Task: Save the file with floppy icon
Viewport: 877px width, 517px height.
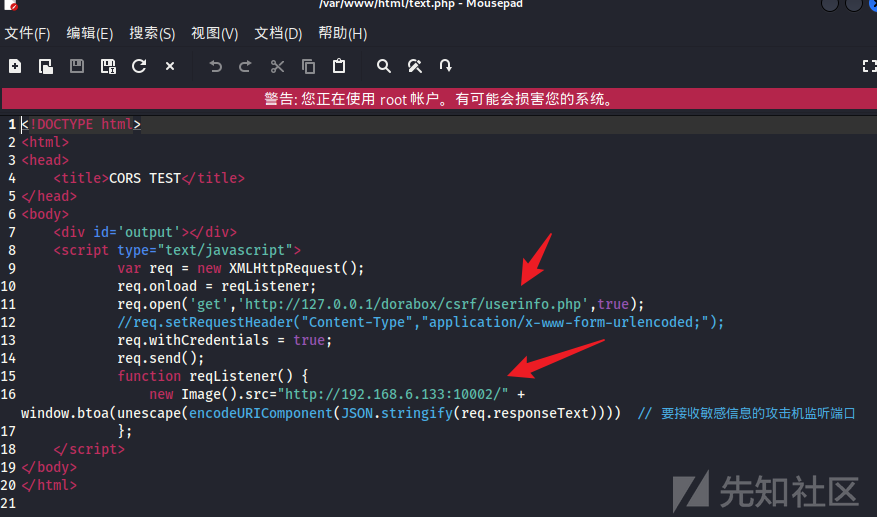Action: pos(77,67)
